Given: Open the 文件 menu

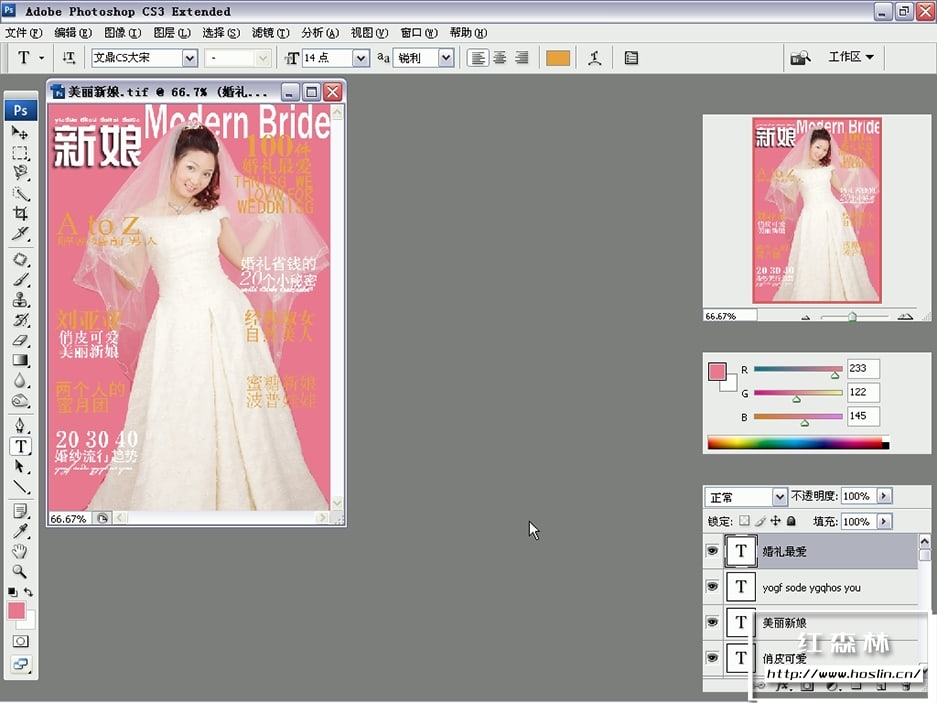Looking at the screenshot, I should (24, 32).
